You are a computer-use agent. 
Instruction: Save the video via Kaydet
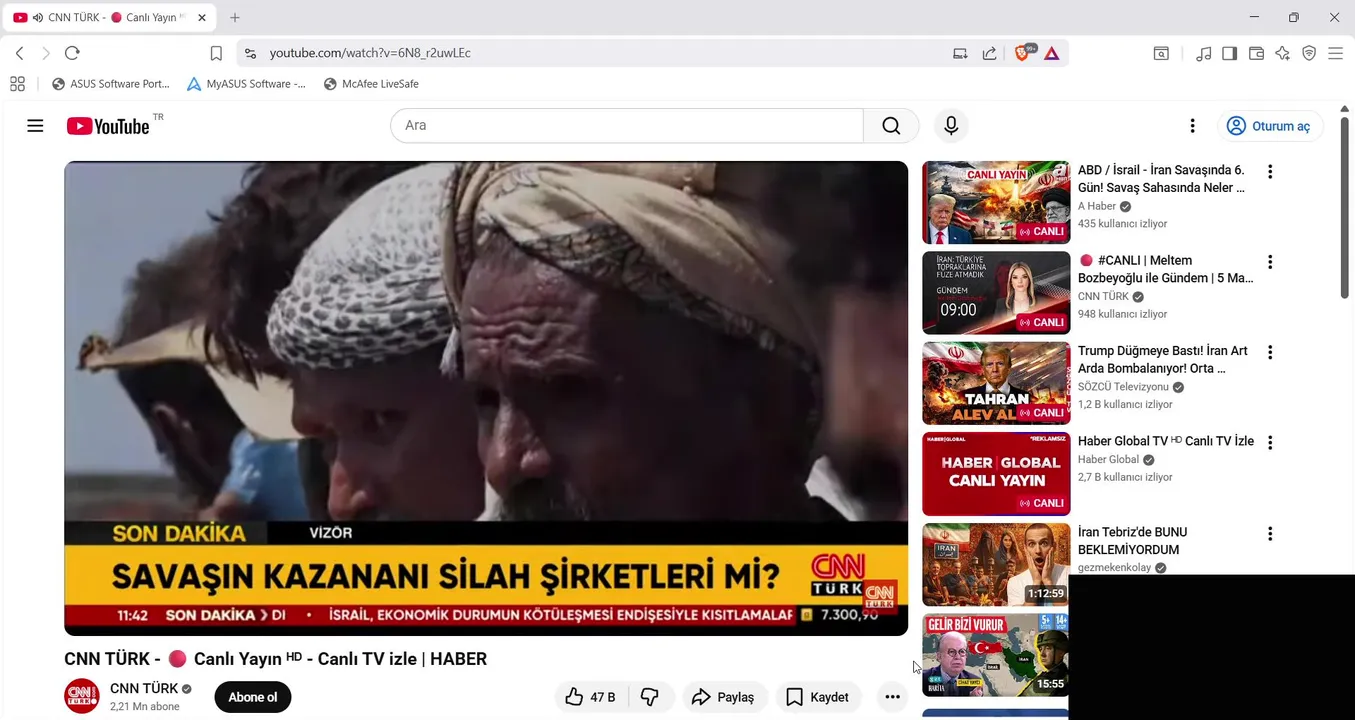pos(818,697)
